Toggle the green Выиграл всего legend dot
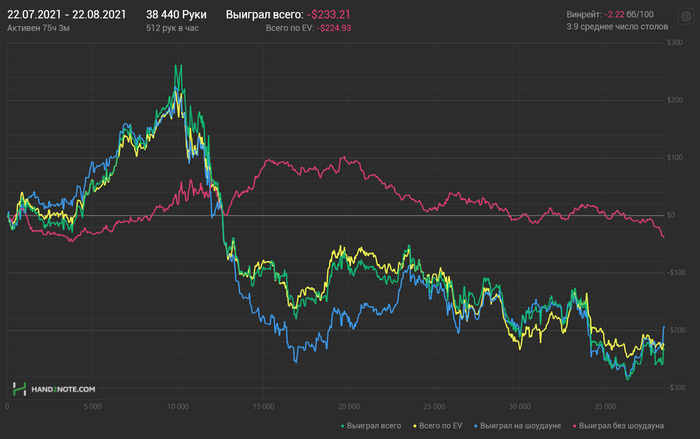Screen dimensions: 700x439 coord(342,426)
